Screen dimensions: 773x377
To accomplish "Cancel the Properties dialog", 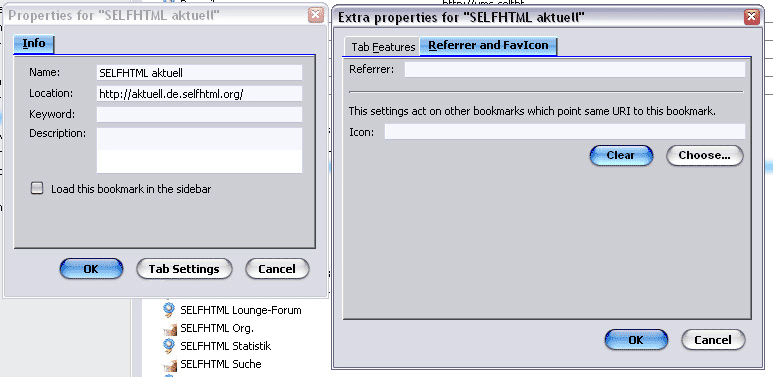I will [x=277, y=269].
